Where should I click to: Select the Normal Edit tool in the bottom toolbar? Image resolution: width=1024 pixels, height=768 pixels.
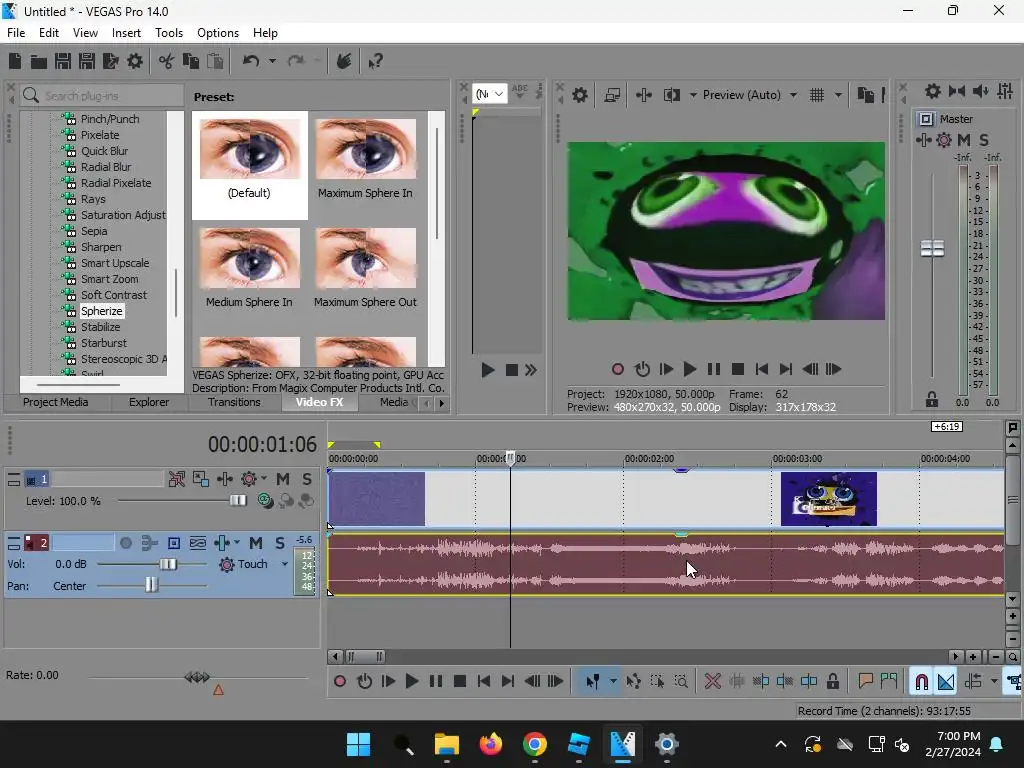click(593, 682)
